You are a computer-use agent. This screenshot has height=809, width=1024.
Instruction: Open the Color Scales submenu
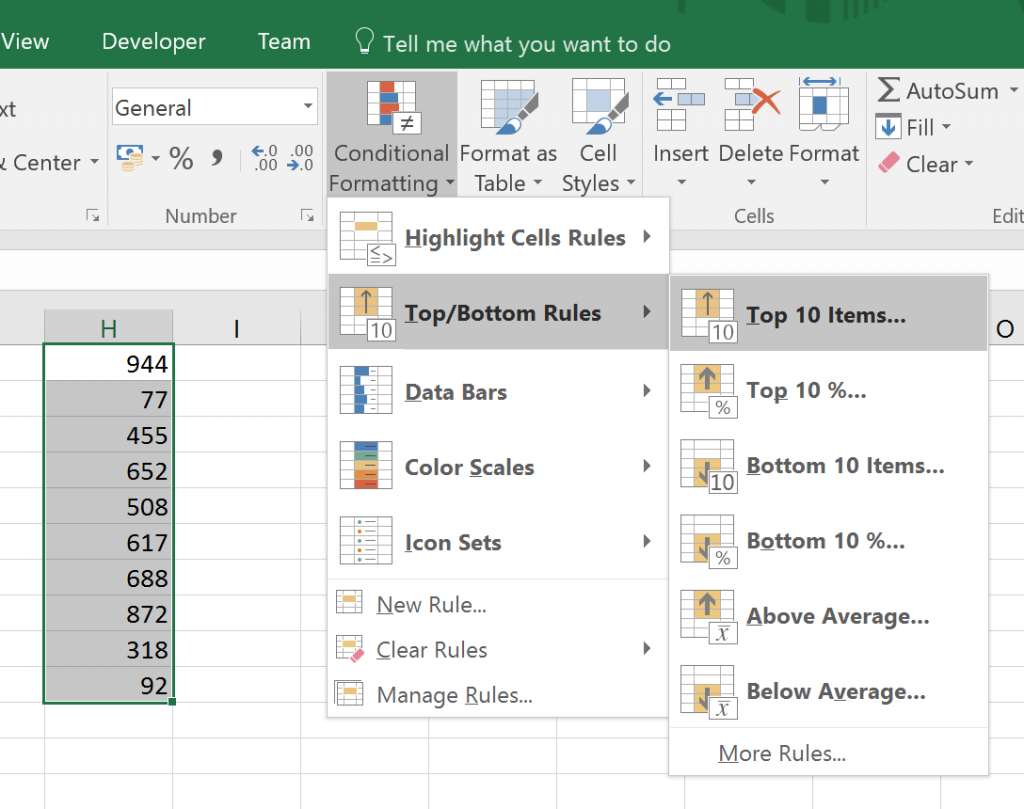pos(498,466)
